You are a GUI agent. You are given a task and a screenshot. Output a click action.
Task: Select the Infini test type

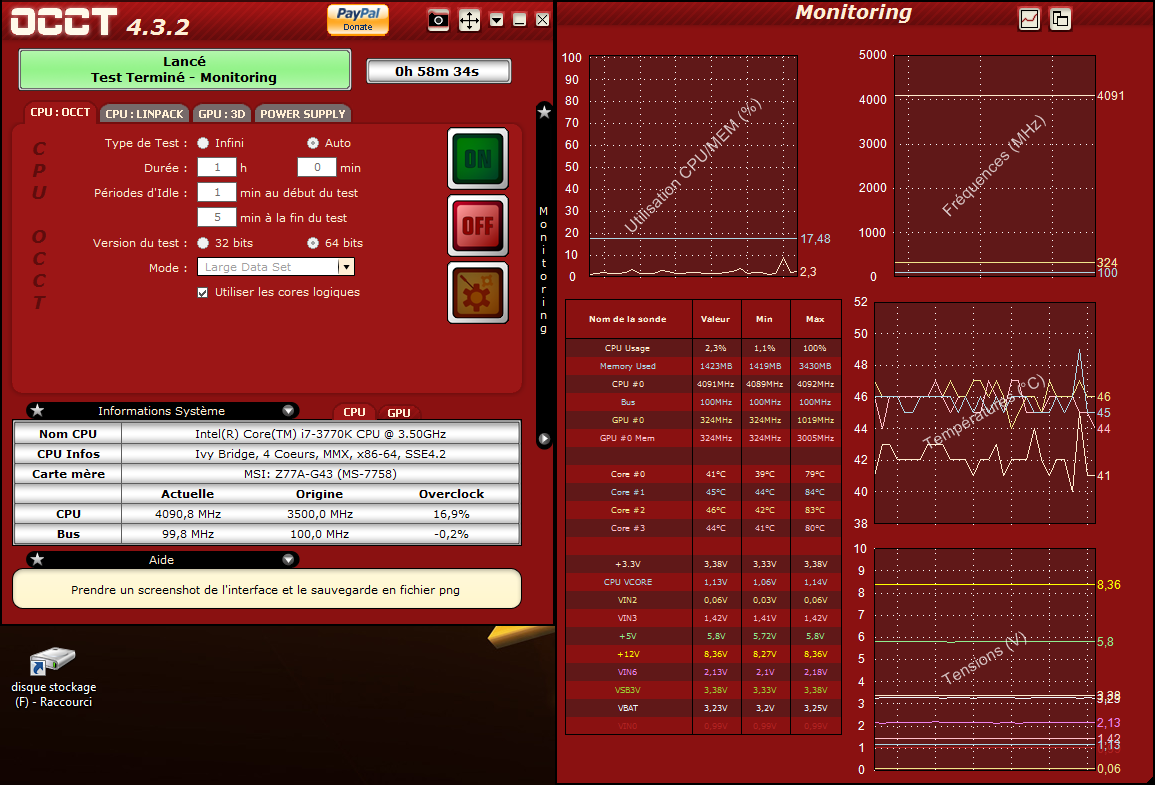203,143
